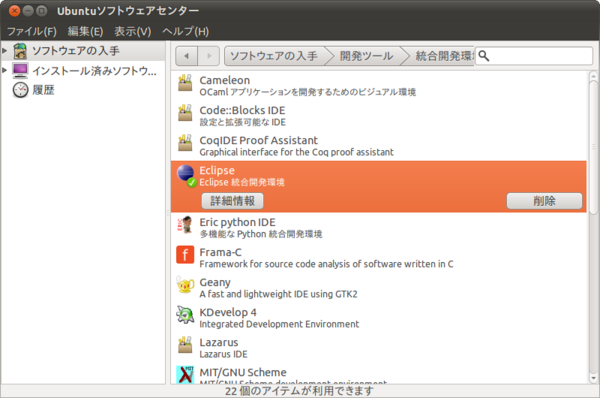
Task: Click the Code::Blocks IDE package icon
Action: [185, 113]
